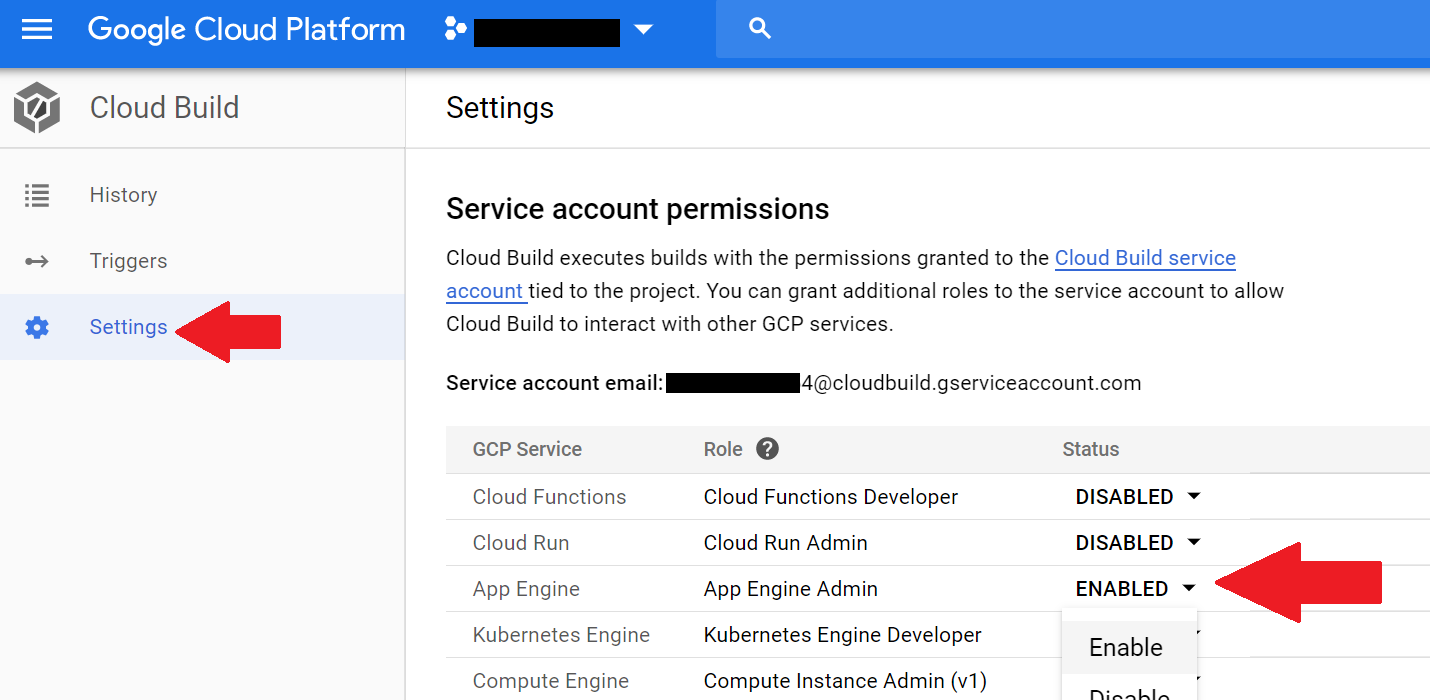1430x700 pixels.
Task: Open the History page
Action: (123, 195)
